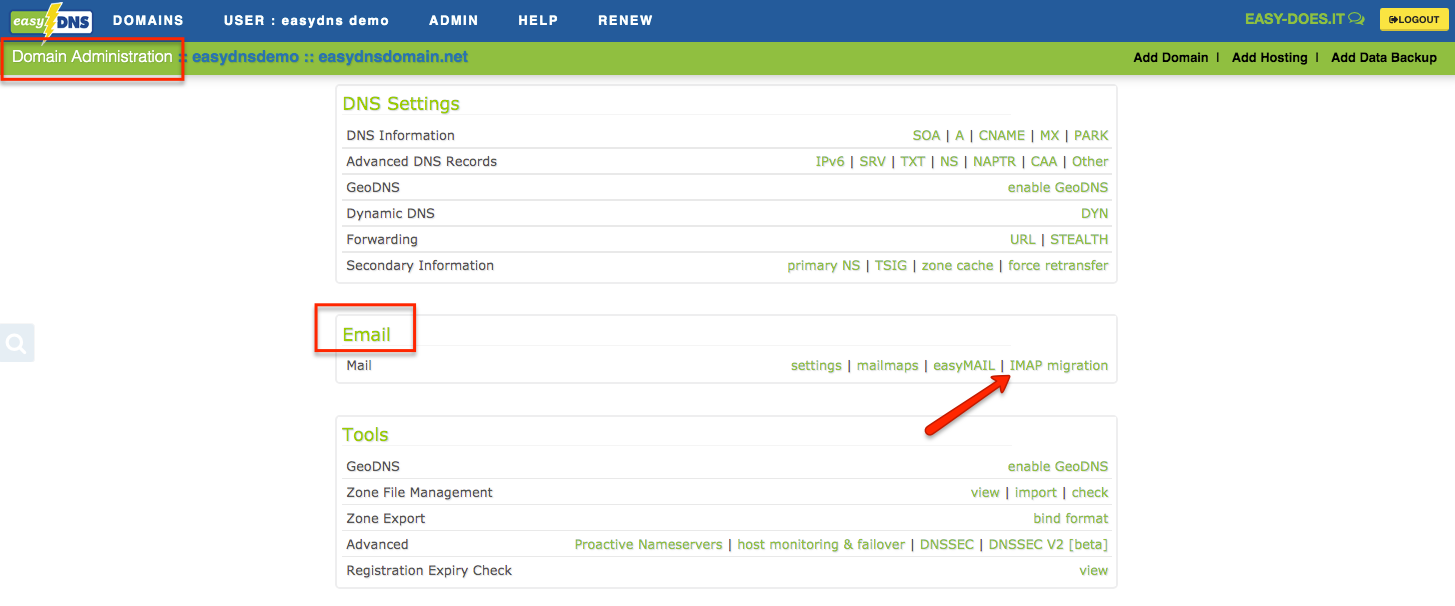Screen dimensions: 1455x606
Task: Click the Email section heading
Action: (366, 335)
